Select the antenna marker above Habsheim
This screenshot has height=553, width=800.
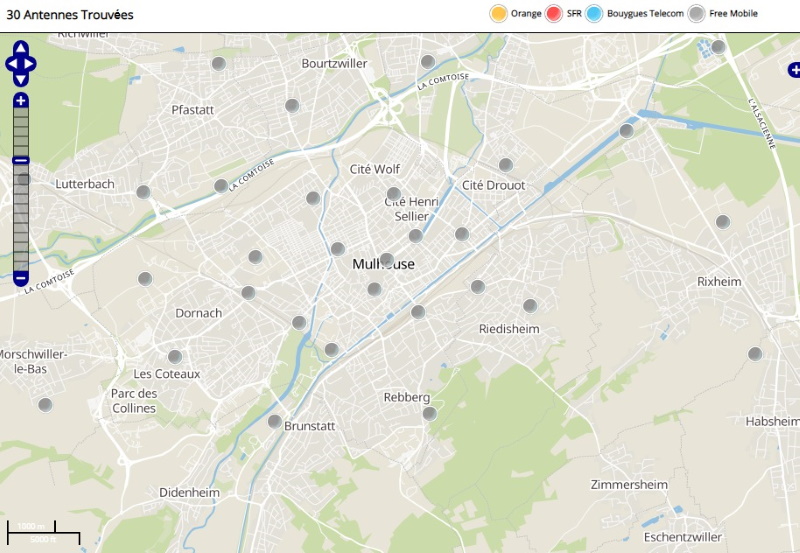click(x=755, y=354)
